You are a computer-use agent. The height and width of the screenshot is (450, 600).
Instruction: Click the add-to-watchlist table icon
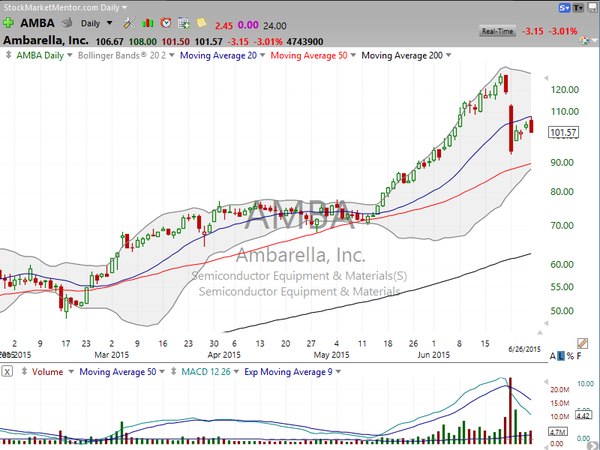pos(184,23)
